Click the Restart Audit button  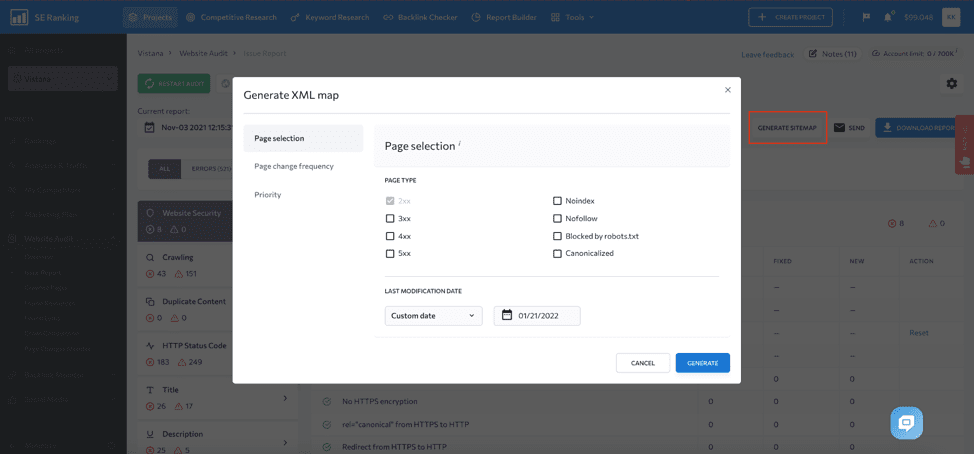(174, 84)
